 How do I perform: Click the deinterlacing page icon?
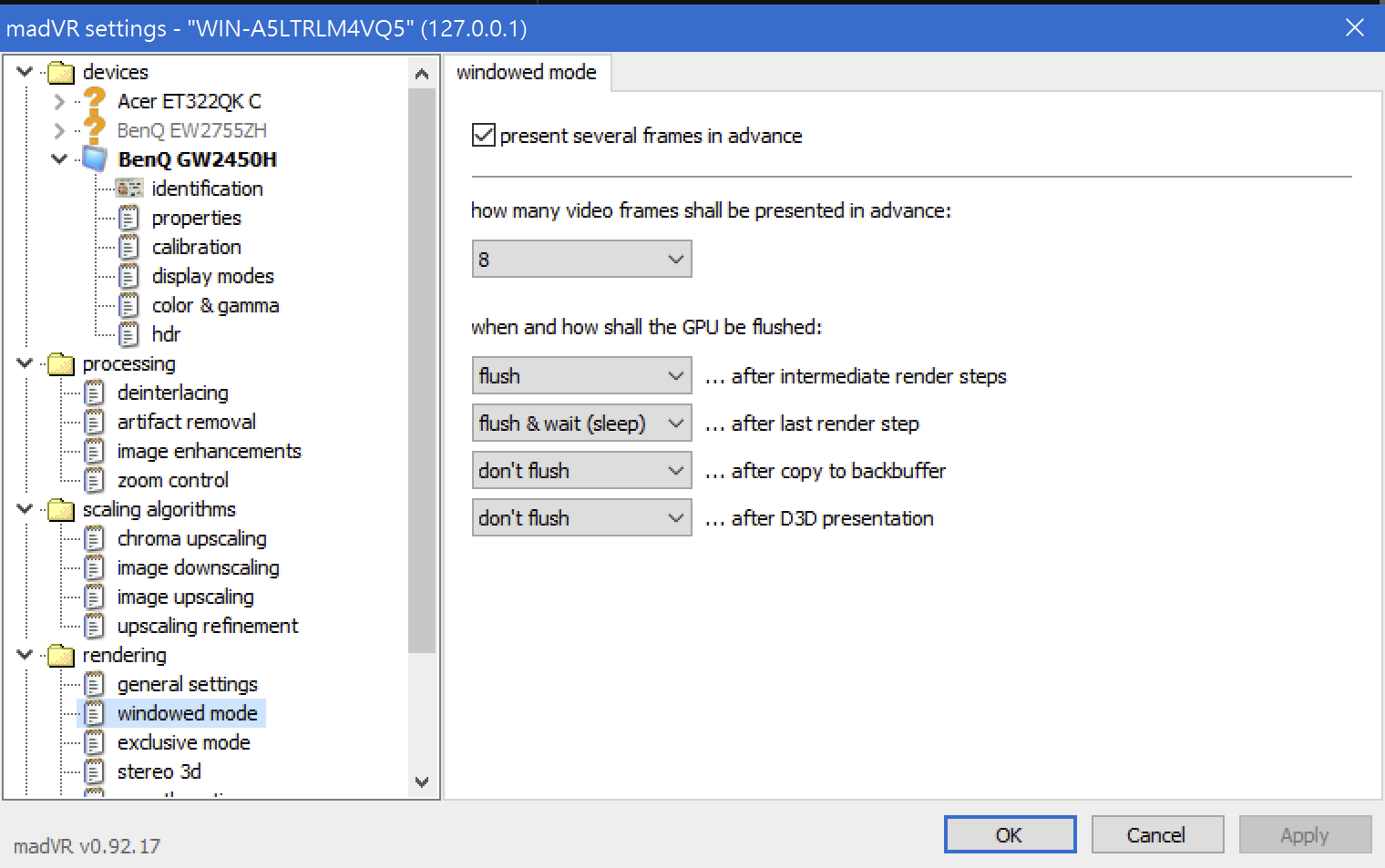pos(95,393)
